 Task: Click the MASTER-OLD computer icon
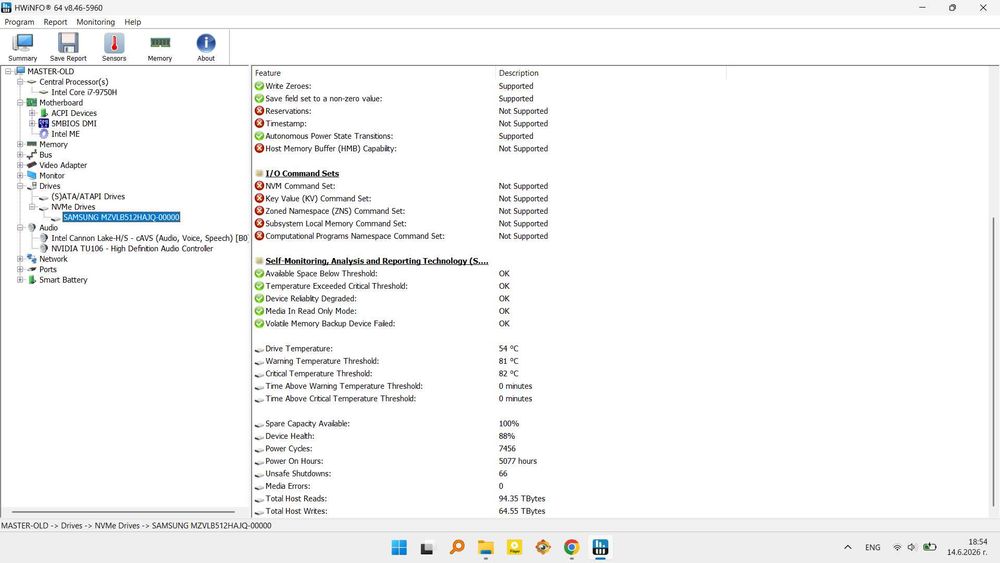20,71
